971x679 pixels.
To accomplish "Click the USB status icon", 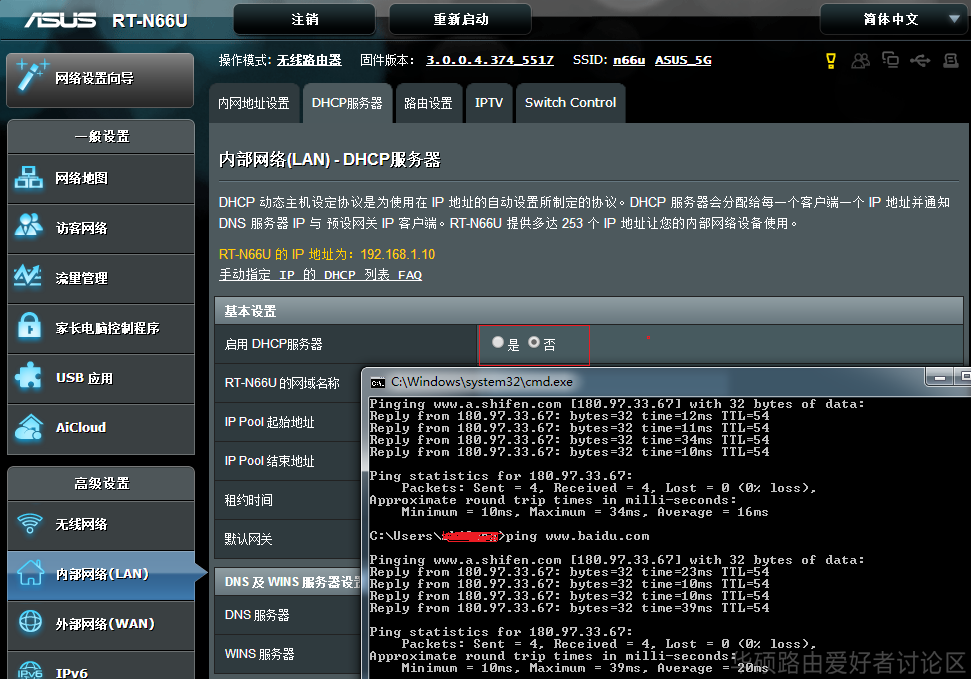I will click(920, 60).
